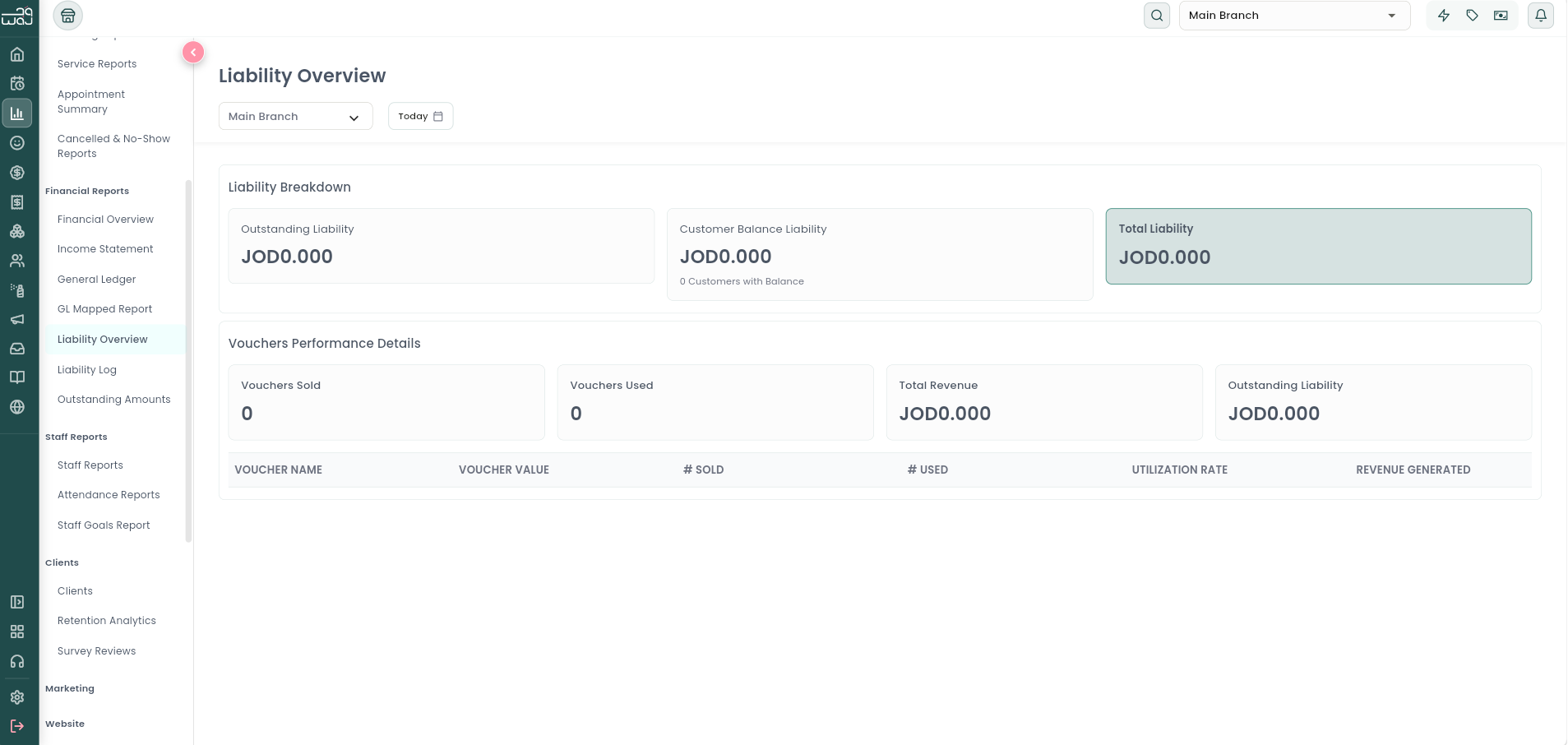Open Outstanding Amounts report
Viewport: 1568px width, 745px height.
click(114, 400)
